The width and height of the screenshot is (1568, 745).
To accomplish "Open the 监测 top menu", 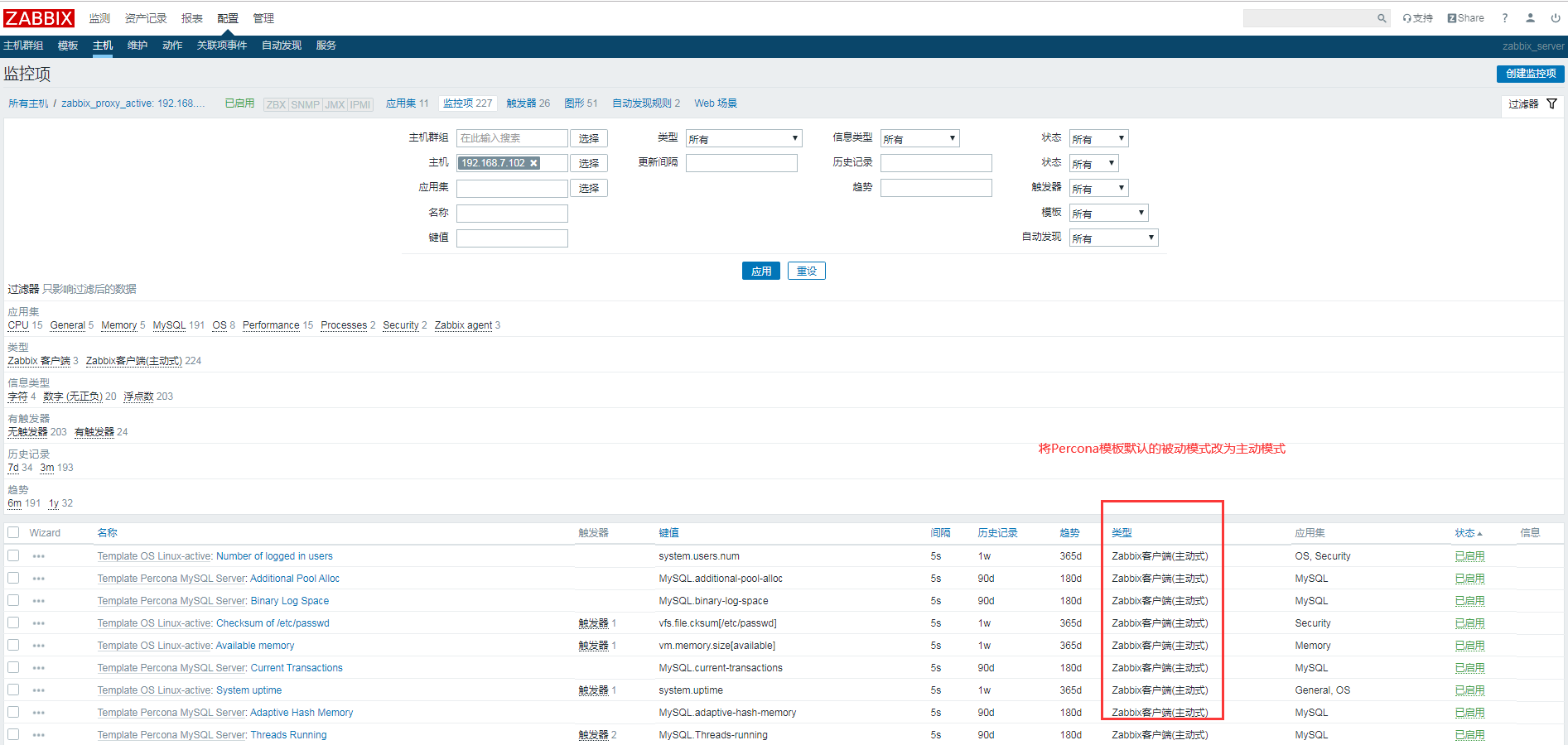I will 99,18.
